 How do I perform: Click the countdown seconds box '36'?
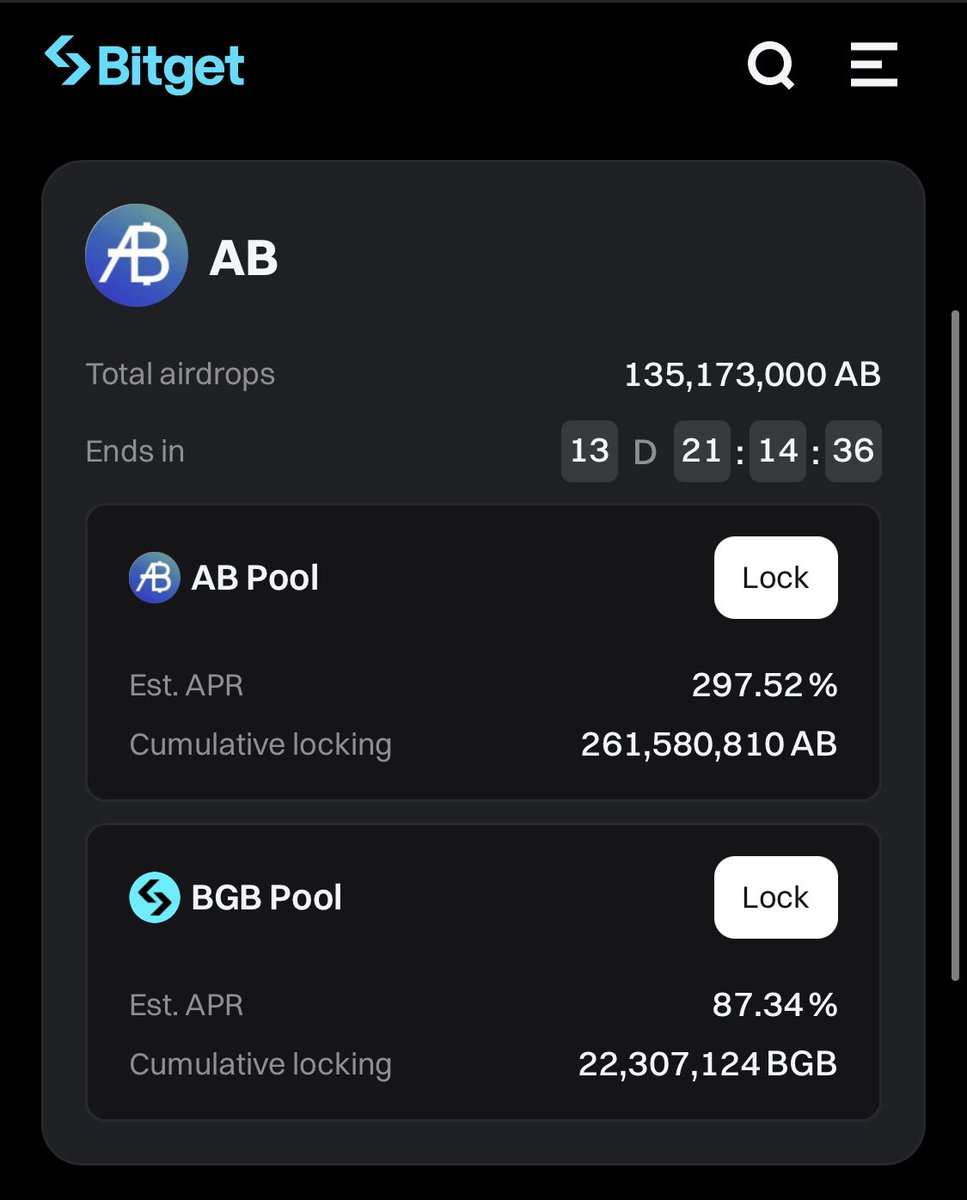[x=853, y=451]
